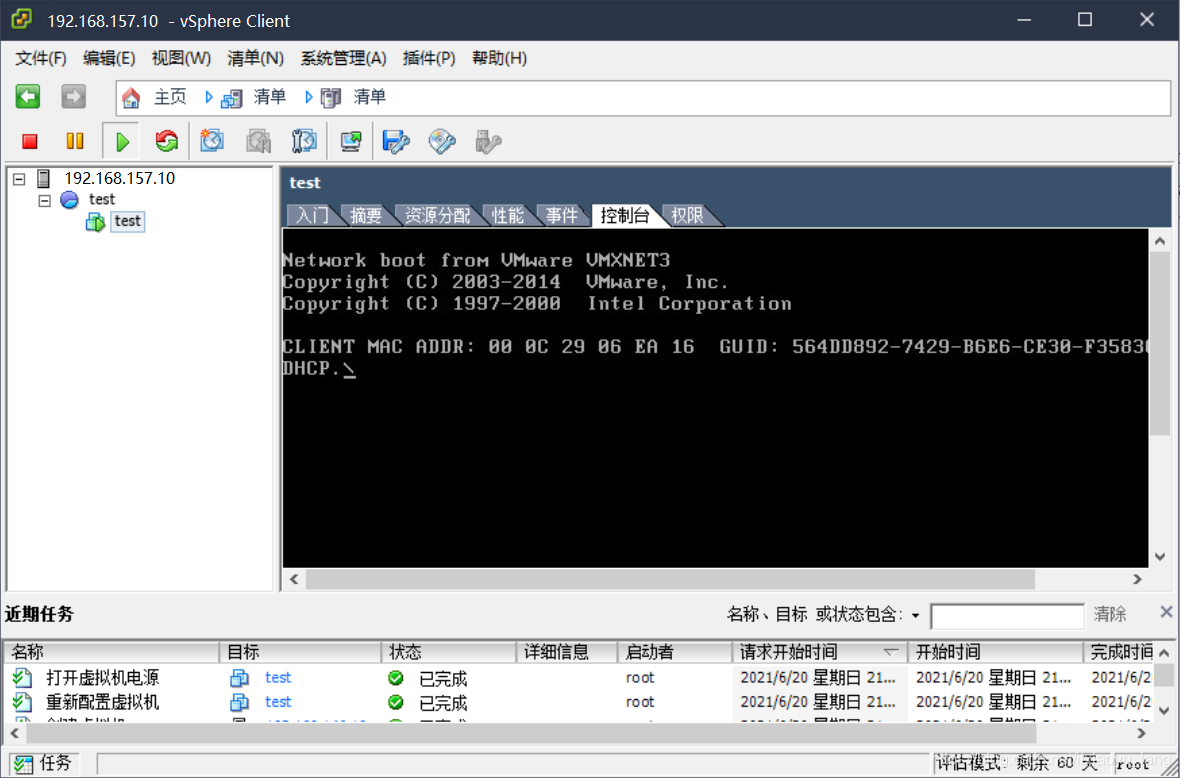Click console horizontal scrollbar right arrow
The height and width of the screenshot is (778, 1180).
click(x=1137, y=579)
